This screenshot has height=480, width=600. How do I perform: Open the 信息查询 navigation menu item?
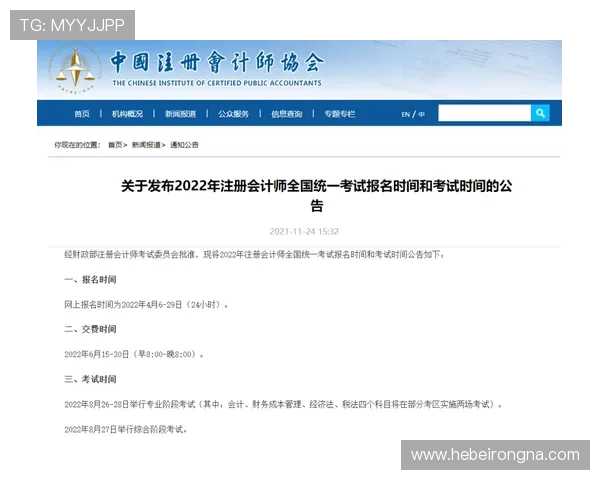coord(287,114)
